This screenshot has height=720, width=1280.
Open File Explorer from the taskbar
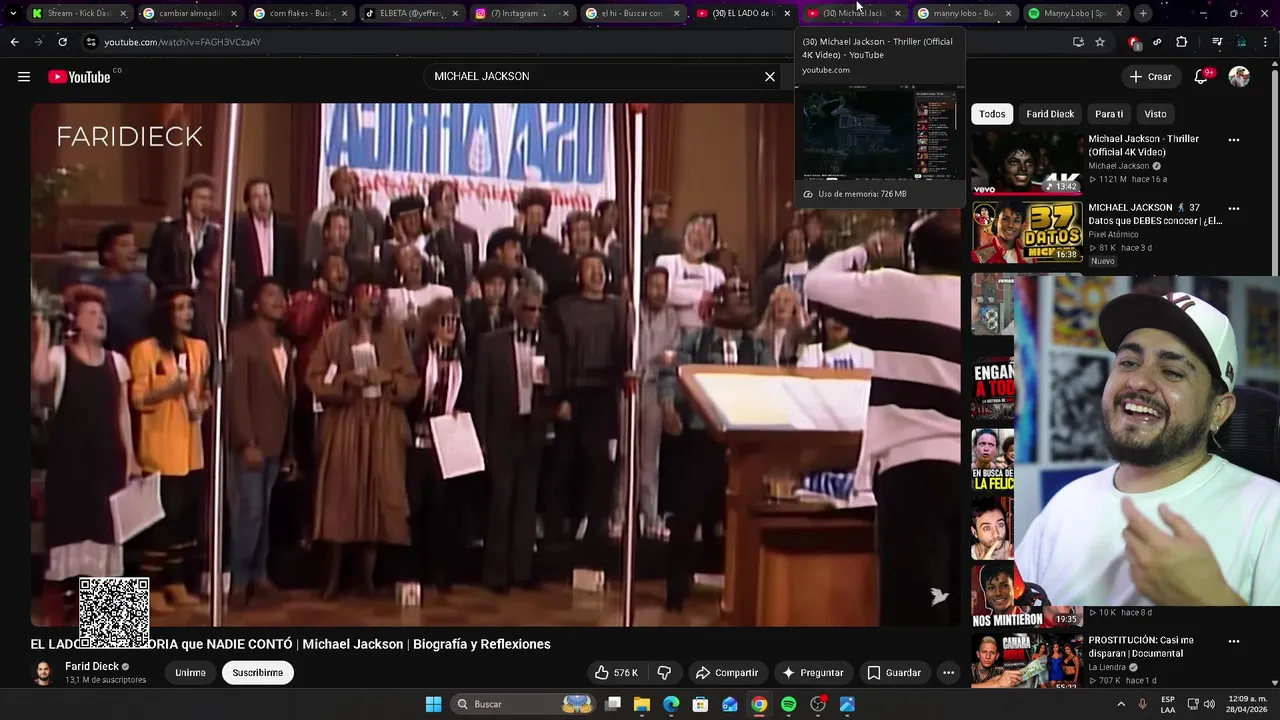click(x=642, y=704)
